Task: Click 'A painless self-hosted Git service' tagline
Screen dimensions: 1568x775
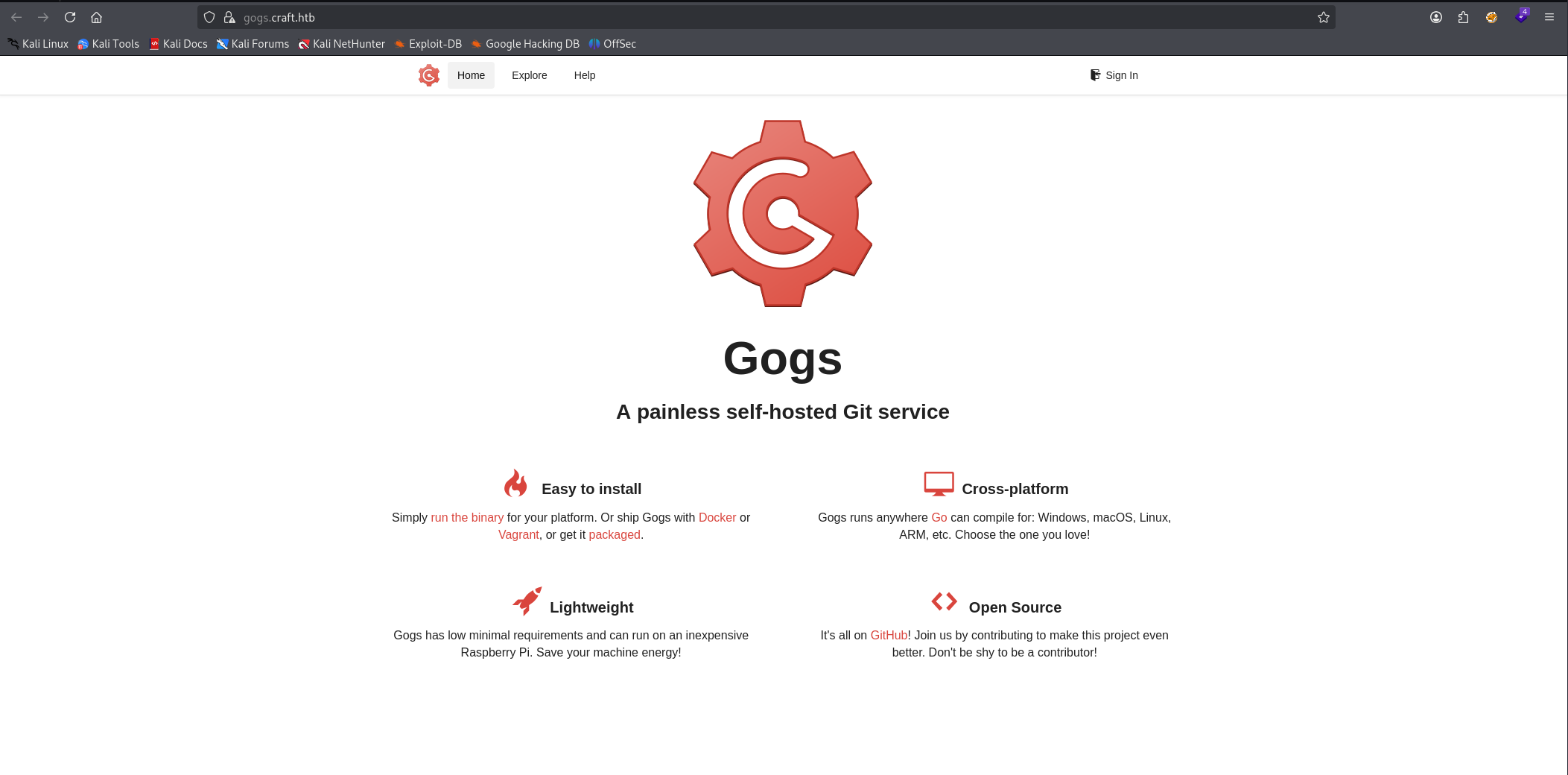Action: (x=783, y=411)
